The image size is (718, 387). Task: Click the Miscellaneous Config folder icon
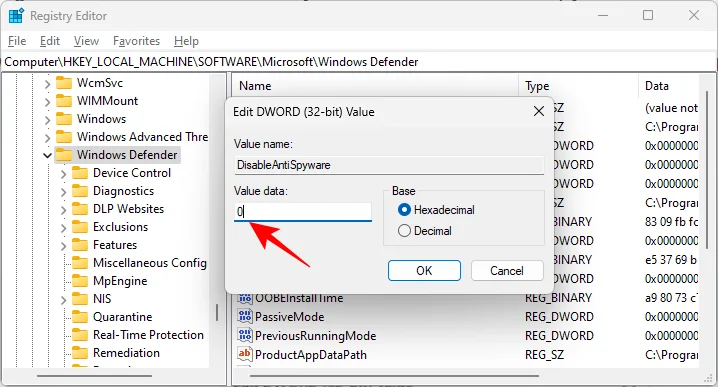coord(80,263)
